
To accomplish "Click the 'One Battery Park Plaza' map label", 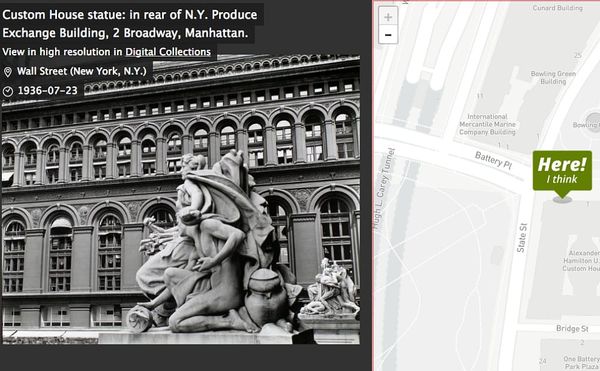I will pos(581,363).
